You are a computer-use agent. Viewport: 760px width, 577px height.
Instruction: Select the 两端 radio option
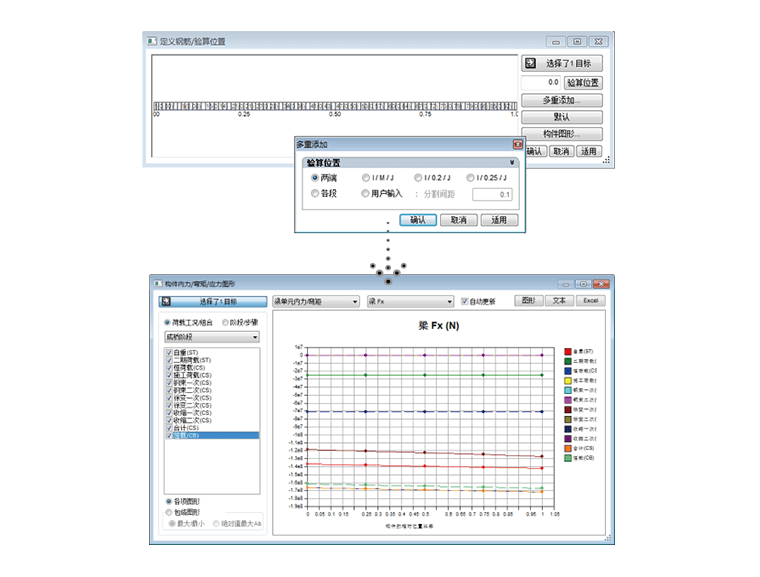[315, 178]
